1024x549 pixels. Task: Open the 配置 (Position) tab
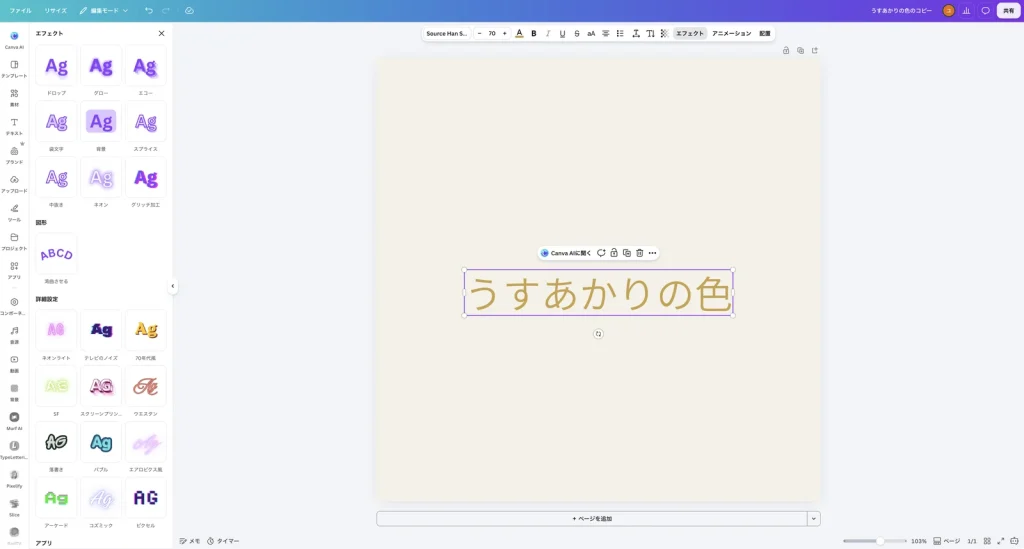(765, 33)
